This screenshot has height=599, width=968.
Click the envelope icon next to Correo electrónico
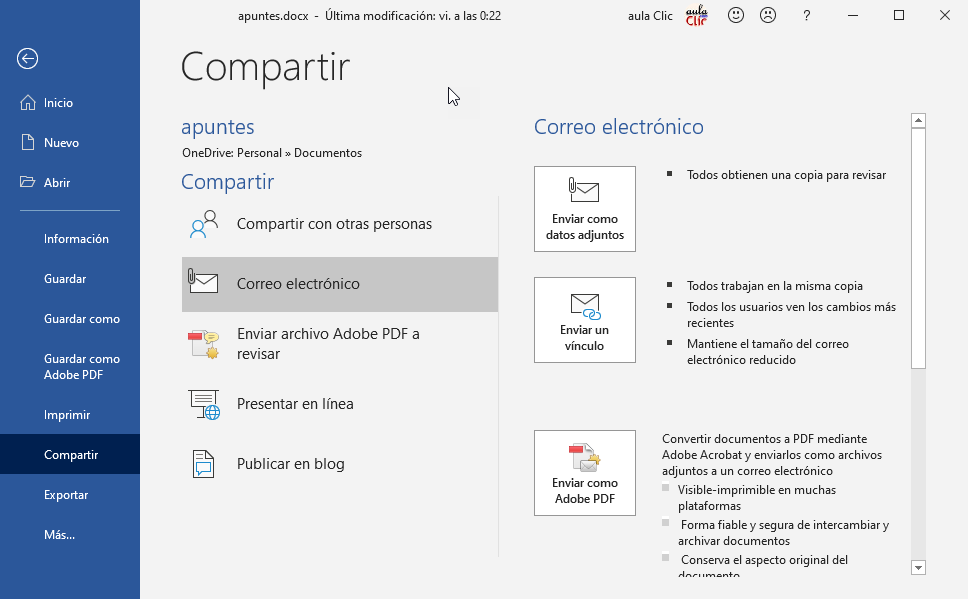[x=204, y=284]
